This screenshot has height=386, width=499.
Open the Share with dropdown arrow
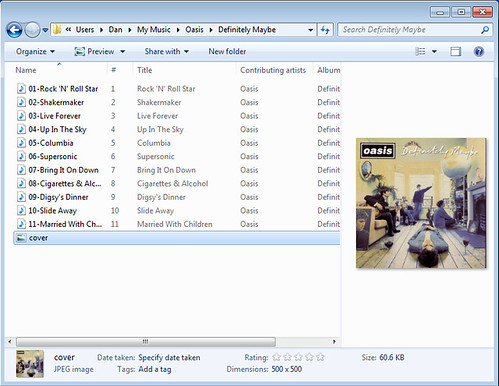(x=186, y=52)
